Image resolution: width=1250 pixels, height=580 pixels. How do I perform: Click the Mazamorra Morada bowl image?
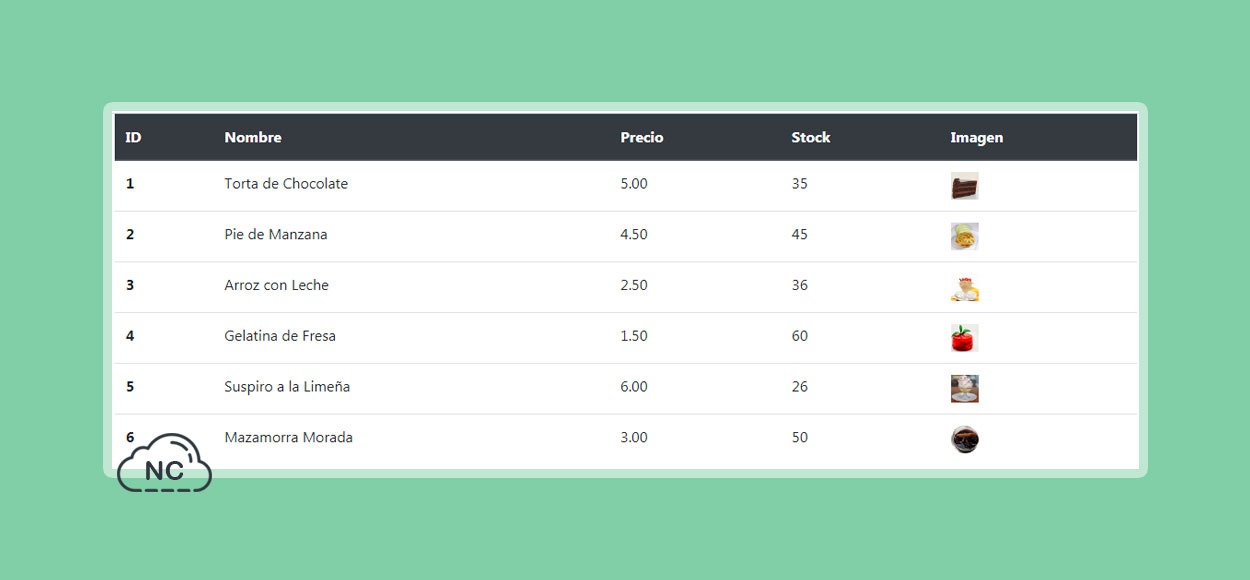point(965,440)
